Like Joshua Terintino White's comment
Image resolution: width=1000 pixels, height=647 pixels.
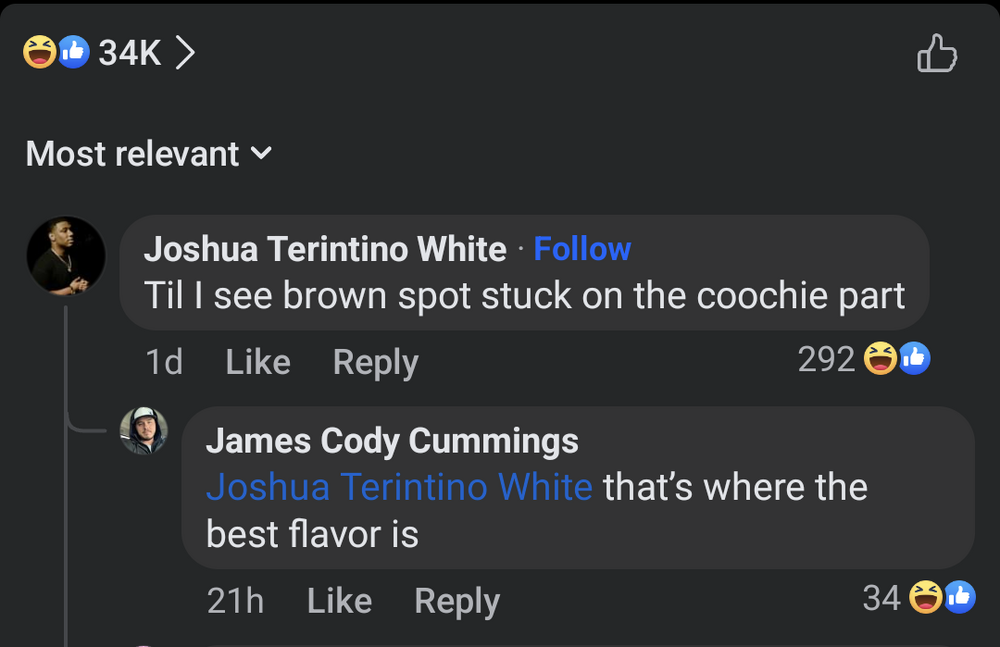(x=257, y=362)
